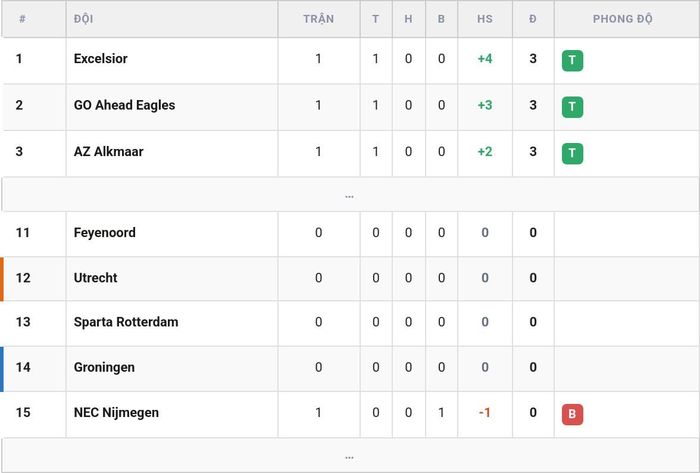Select the ĐỘI column header
The width and height of the screenshot is (700, 473).
[83, 19]
